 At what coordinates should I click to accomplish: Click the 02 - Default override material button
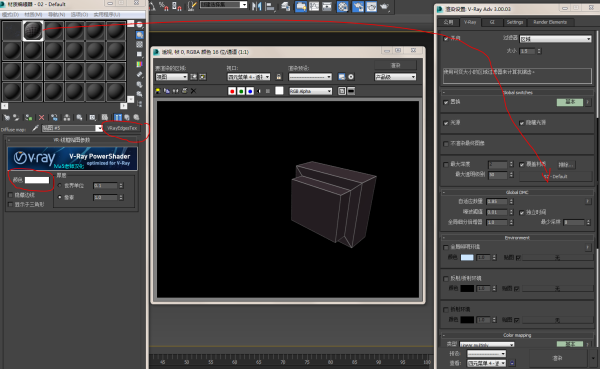tap(556, 176)
